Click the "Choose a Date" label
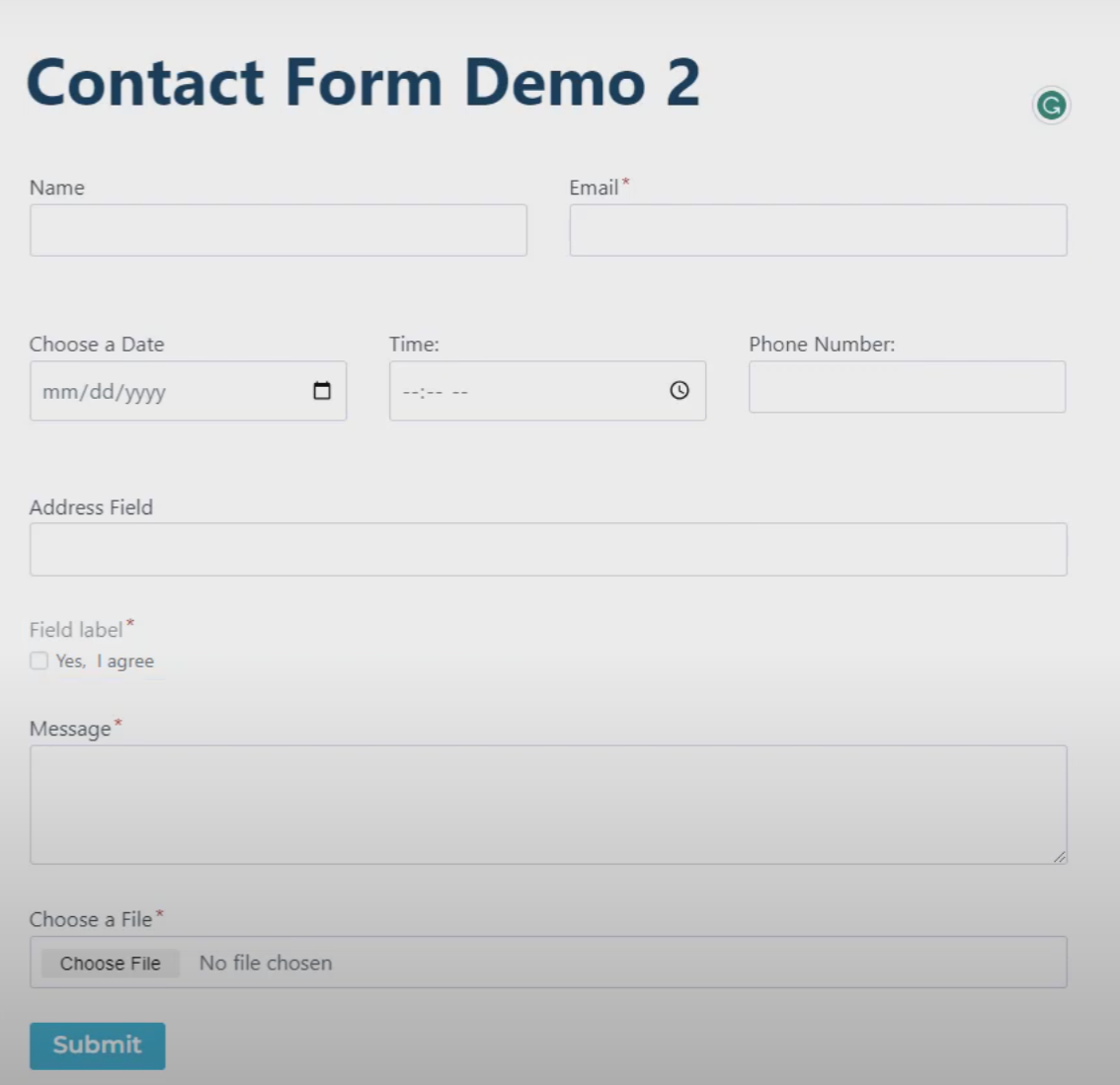This screenshot has height=1085, width=1120. coord(94,345)
